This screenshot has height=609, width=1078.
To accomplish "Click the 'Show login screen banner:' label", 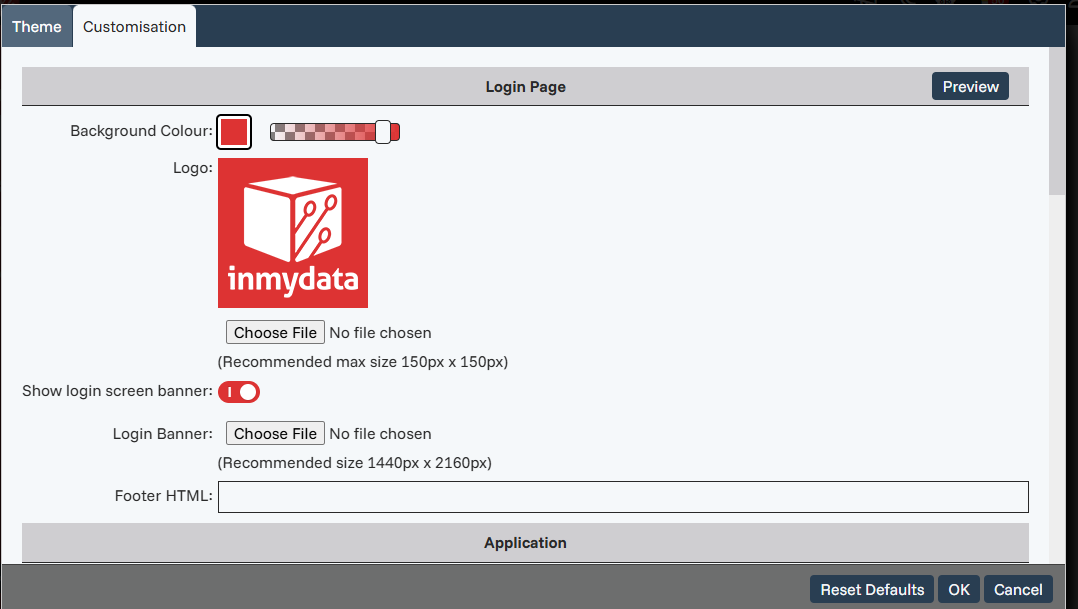I will point(118,391).
